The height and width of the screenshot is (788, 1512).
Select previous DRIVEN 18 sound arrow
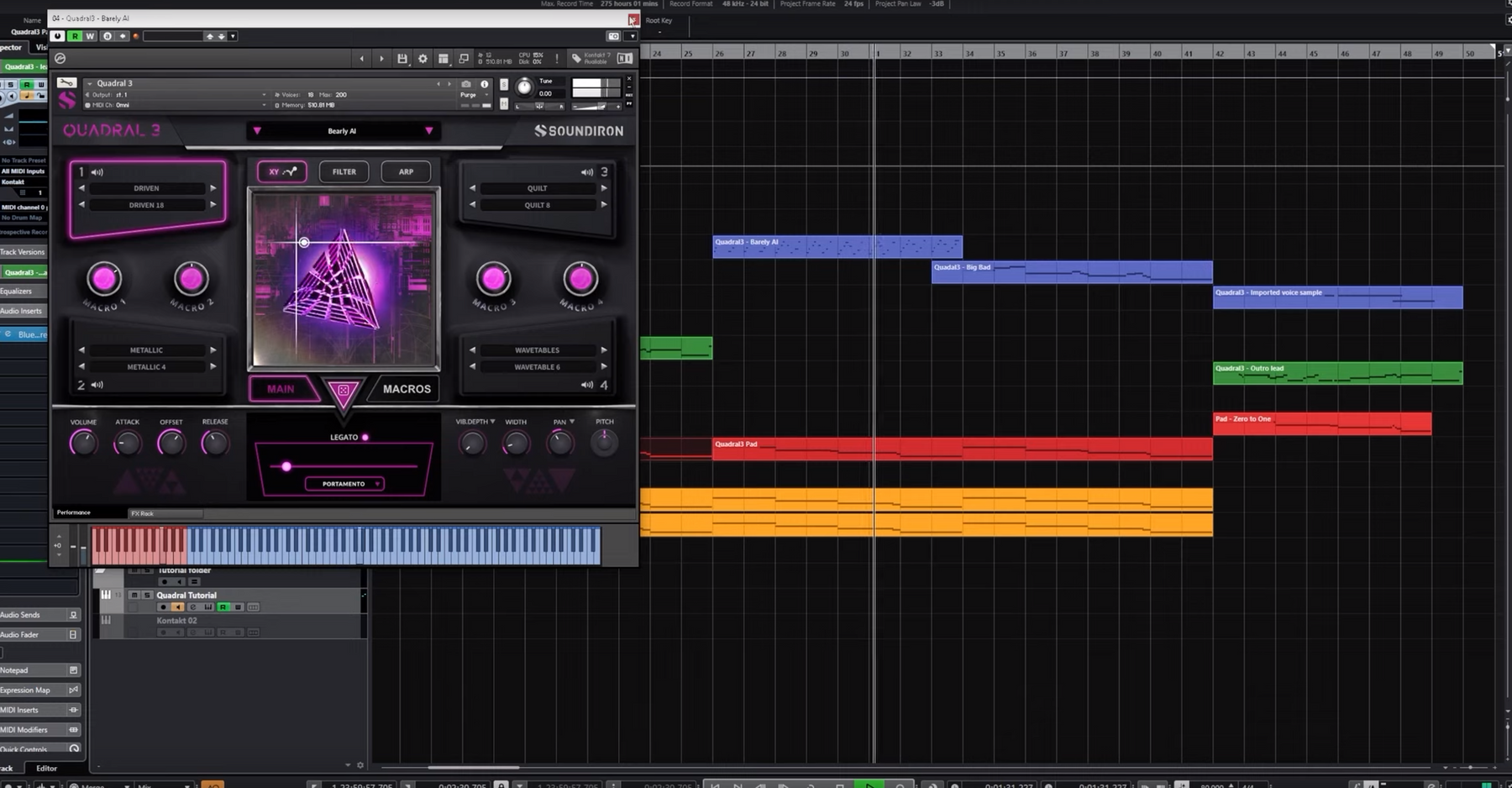(81, 205)
